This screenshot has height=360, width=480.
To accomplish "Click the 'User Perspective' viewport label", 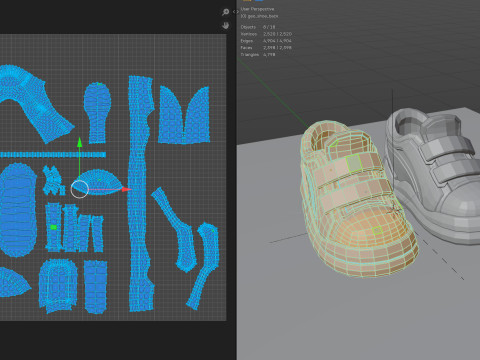I will point(257,9).
